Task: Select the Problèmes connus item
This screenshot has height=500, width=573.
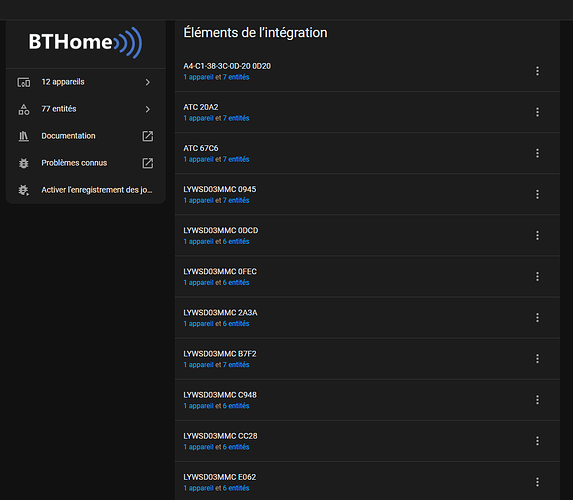Action: tap(86, 163)
